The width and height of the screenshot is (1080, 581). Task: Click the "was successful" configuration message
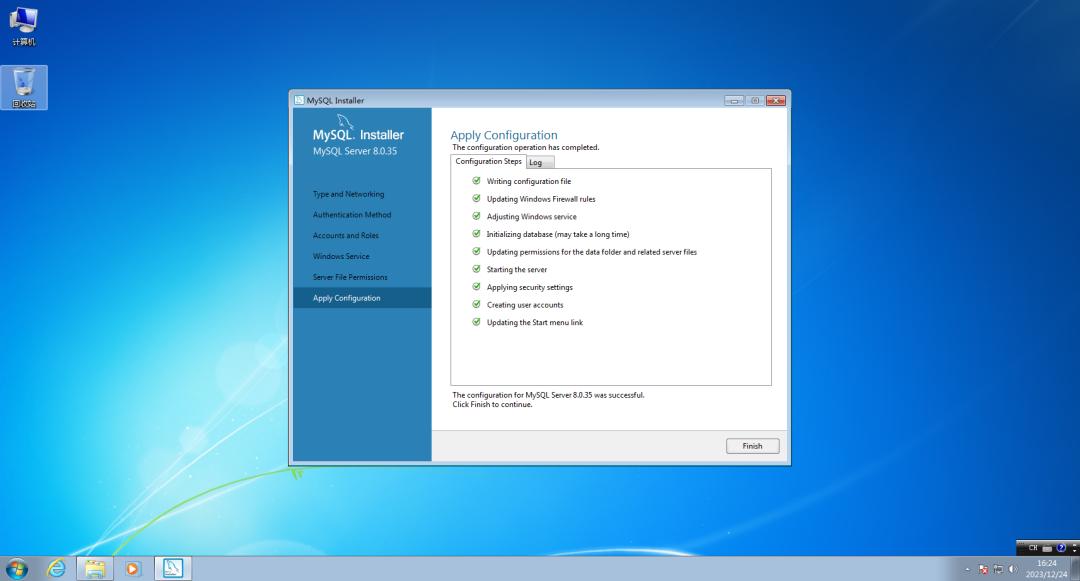(548, 395)
